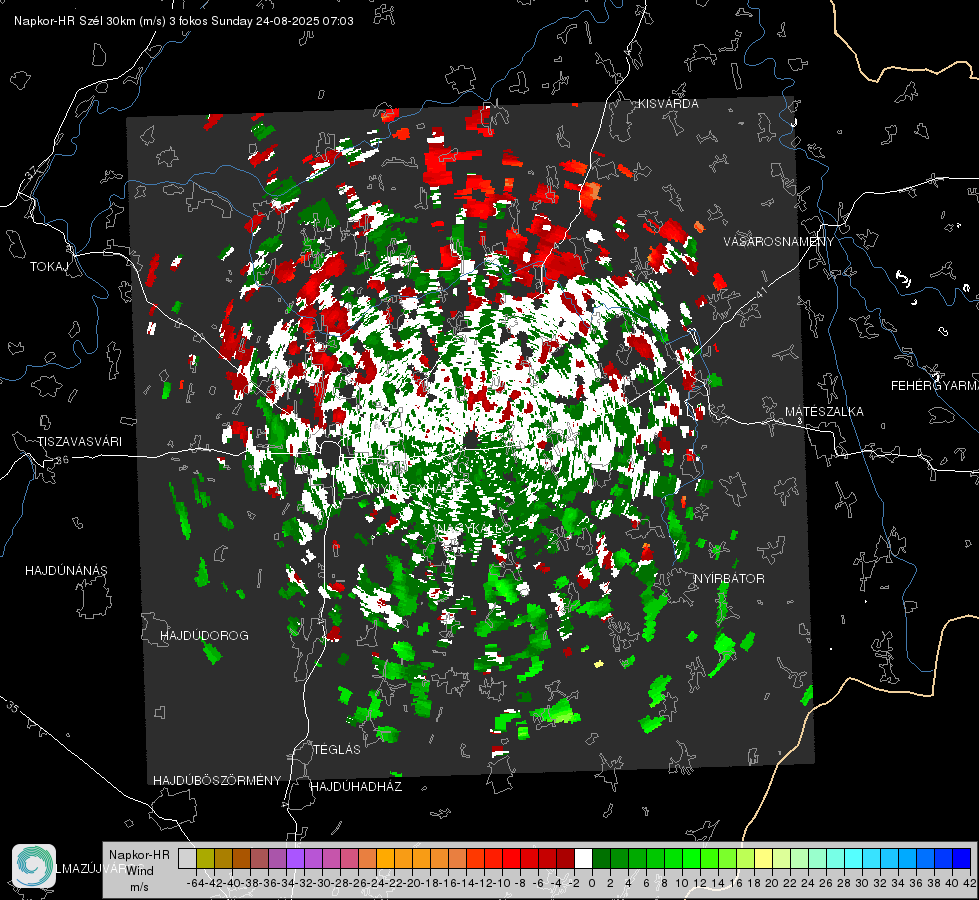
Task: Click the VÁSÁROSNAMÉNY town label
Action: [x=779, y=242]
